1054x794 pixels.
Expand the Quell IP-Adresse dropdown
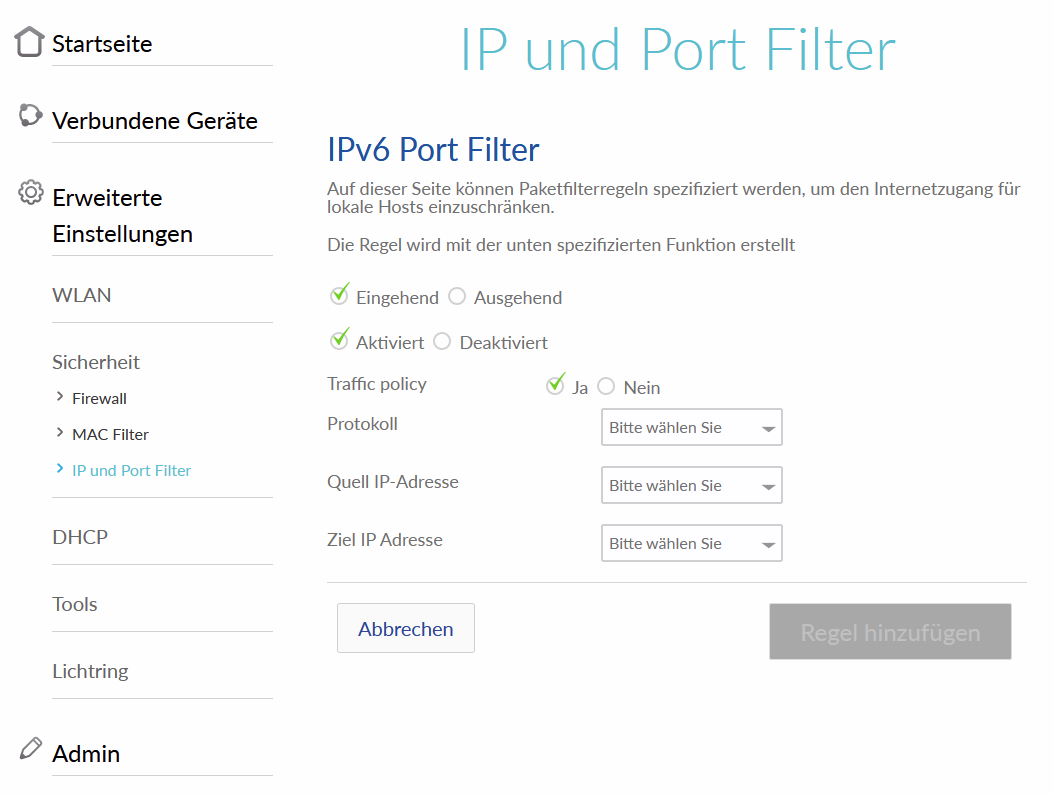click(x=691, y=485)
